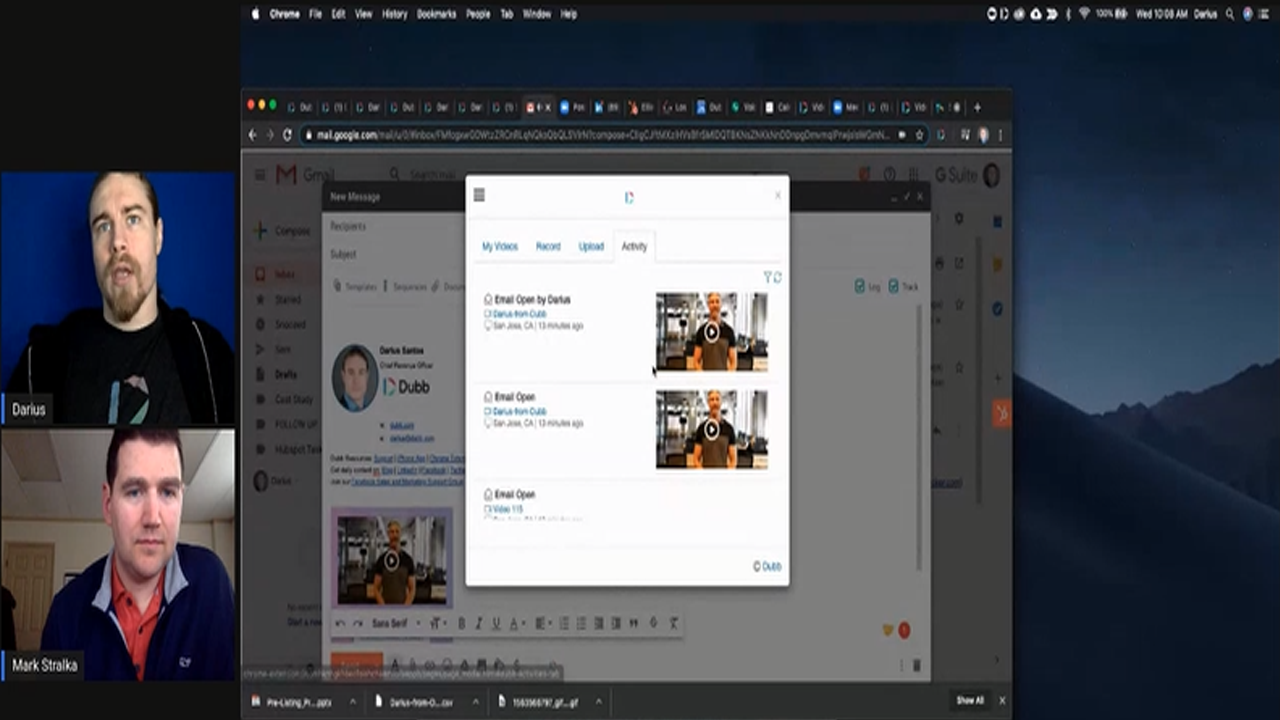Open the Chrome three-dot menu

(x=1000, y=134)
